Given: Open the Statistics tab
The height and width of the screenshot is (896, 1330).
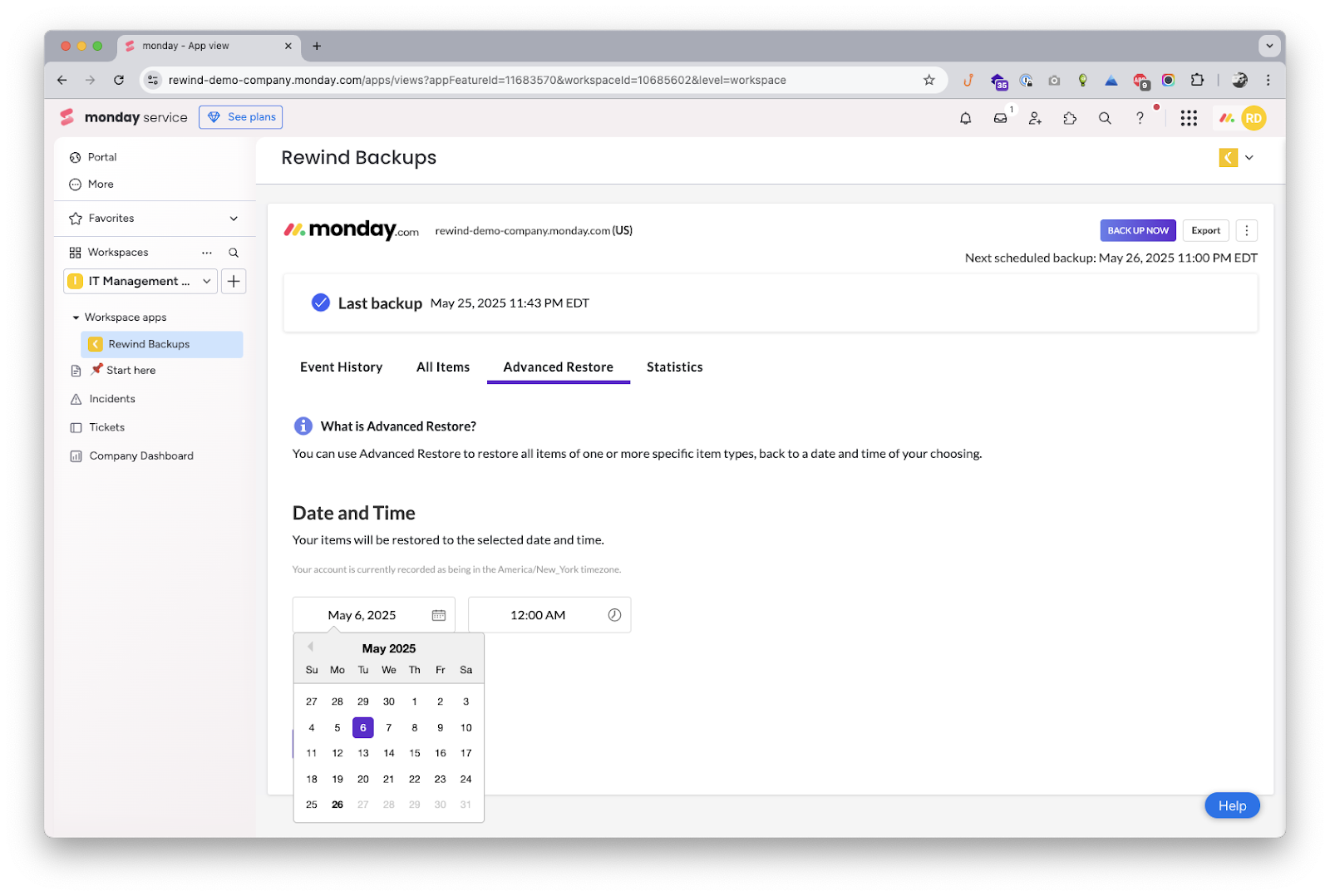Looking at the screenshot, I should [675, 367].
